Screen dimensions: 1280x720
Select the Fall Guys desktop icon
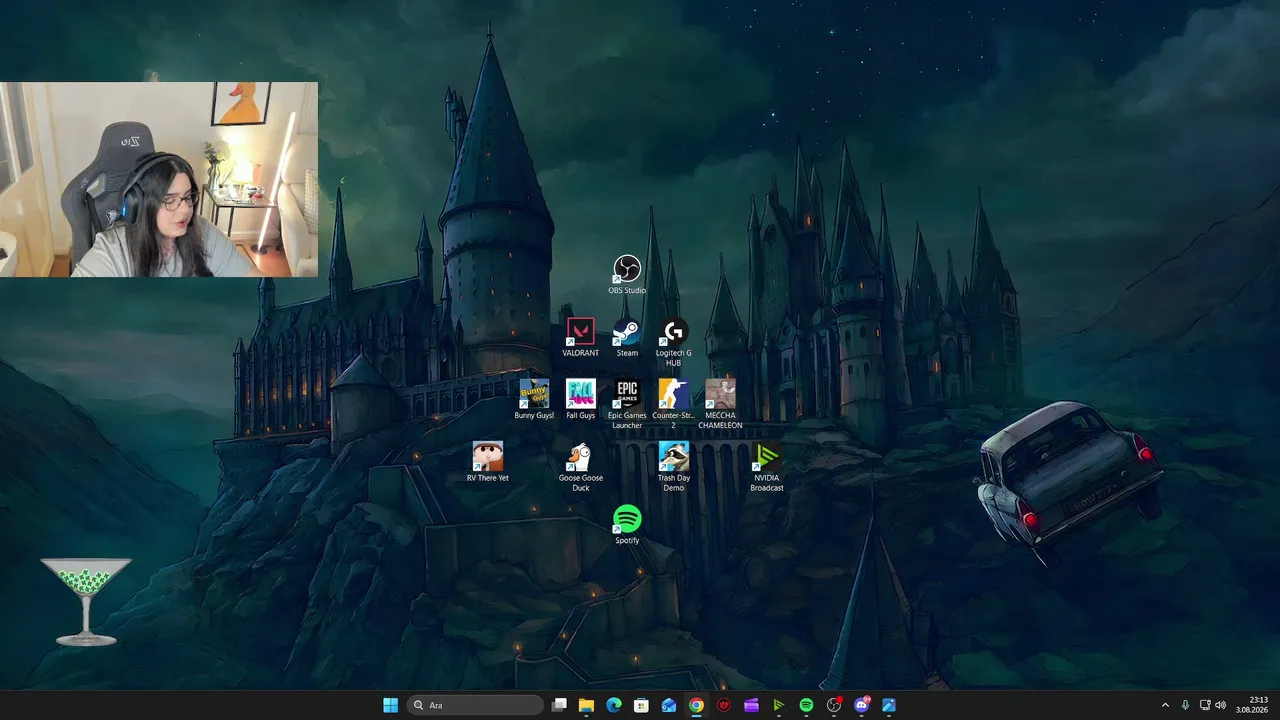(x=580, y=399)
